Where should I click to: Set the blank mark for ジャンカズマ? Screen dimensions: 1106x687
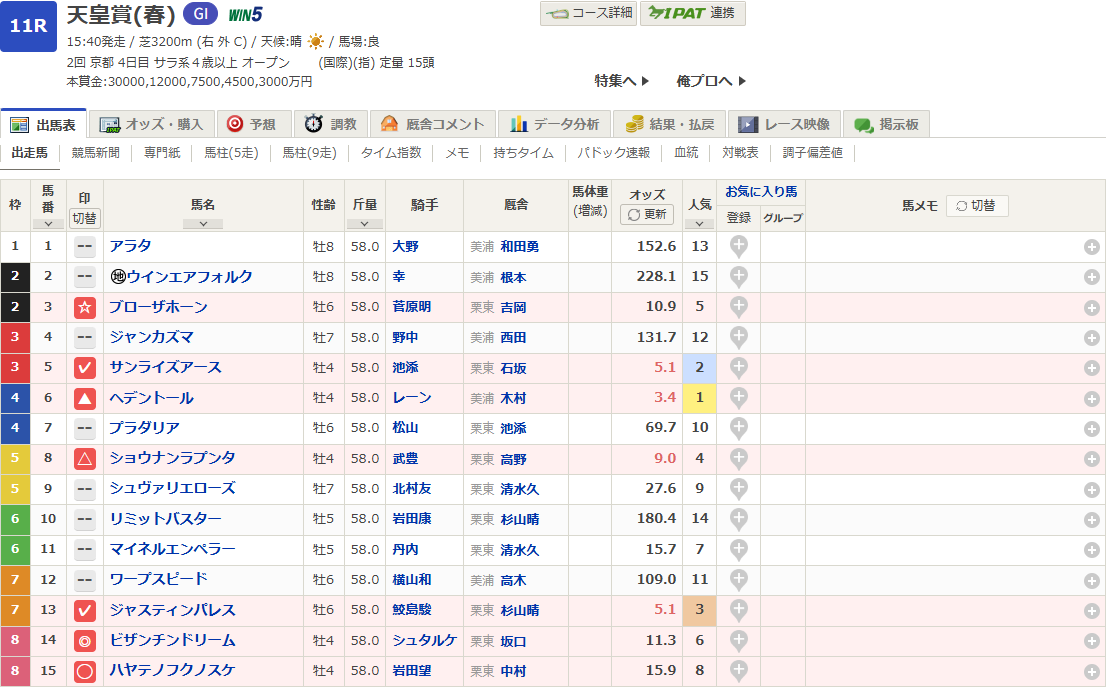(85, 338)
